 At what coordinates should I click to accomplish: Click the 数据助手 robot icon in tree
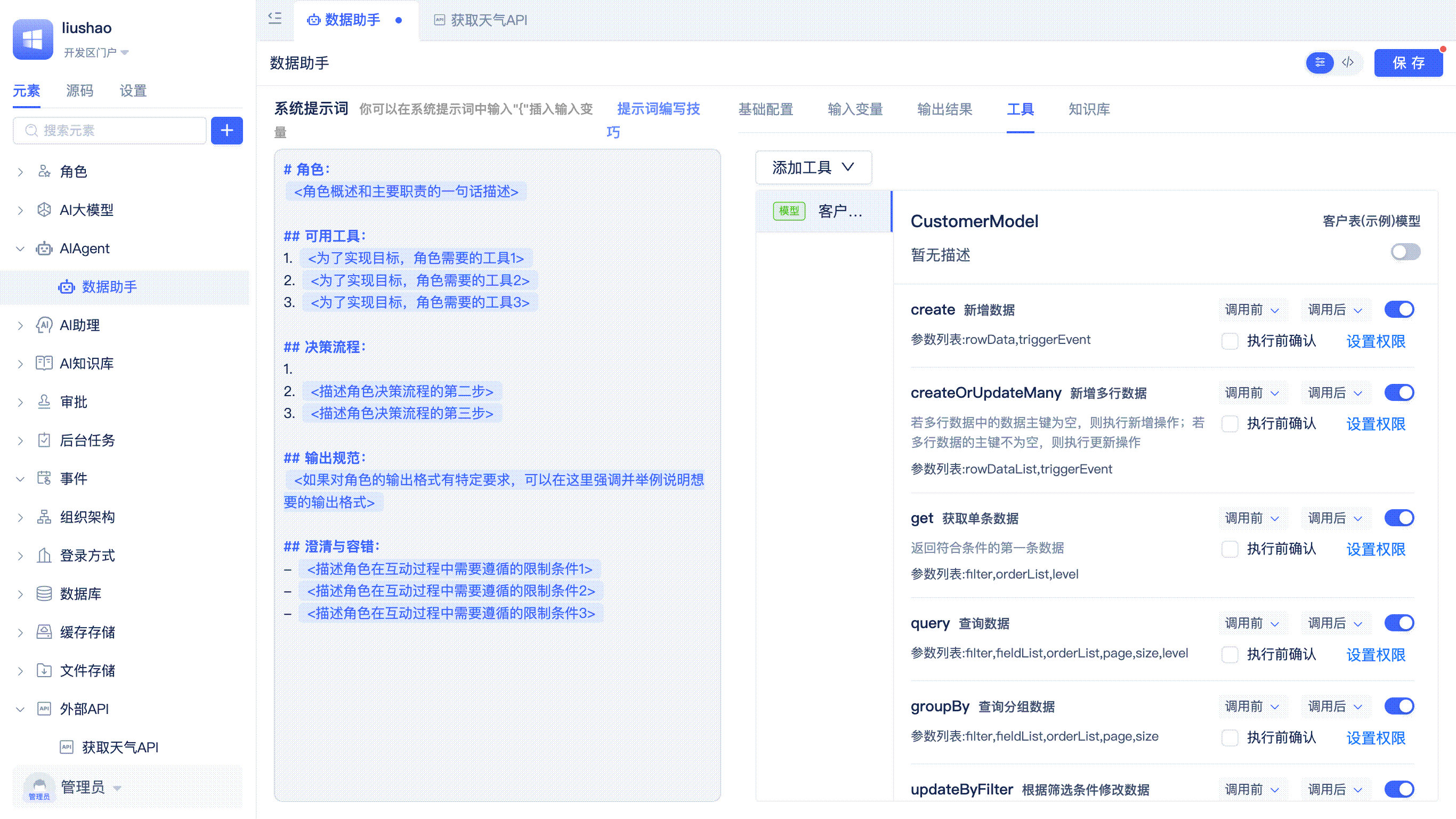tap(67, 287)
